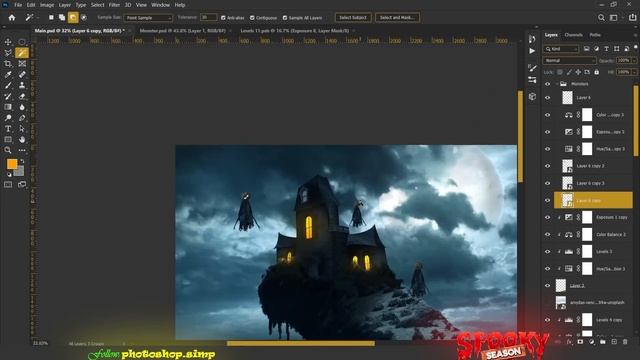Choose New Selection mode icon
The height and width of the screenshot is (360, 640).
(51, 18)
